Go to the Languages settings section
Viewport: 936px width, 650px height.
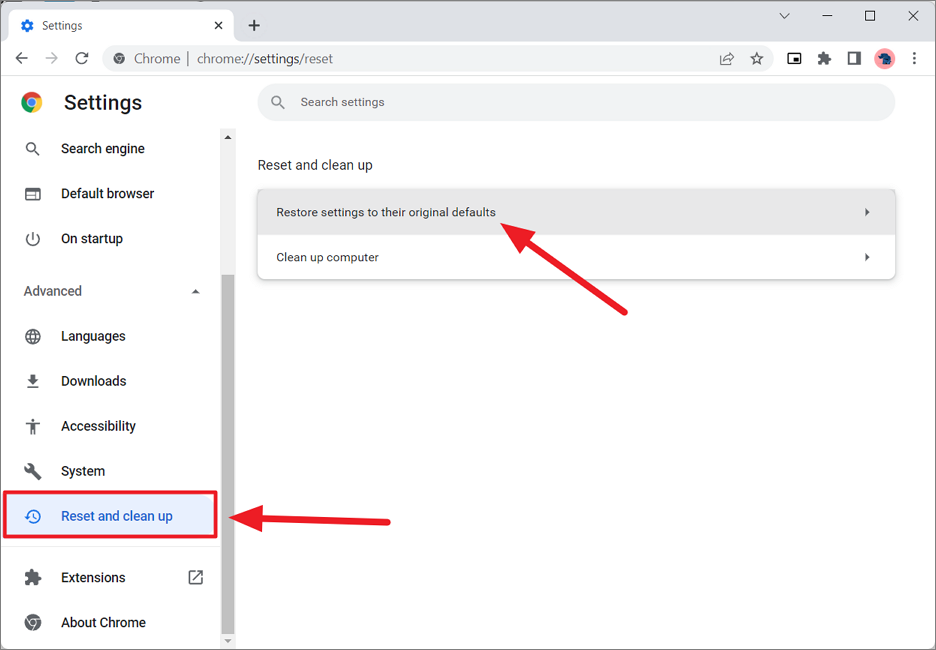[x=93, y=336]
